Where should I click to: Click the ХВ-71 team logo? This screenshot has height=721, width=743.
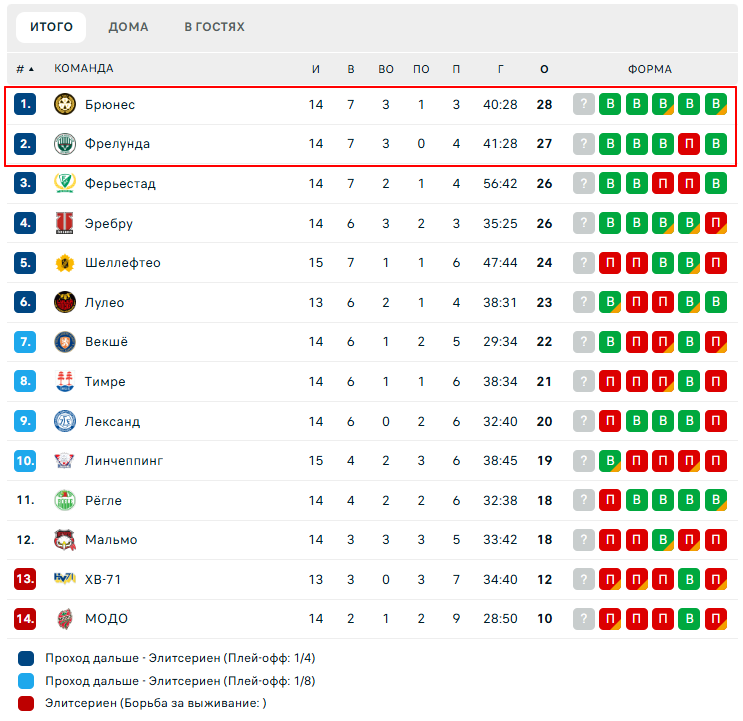tap(65, 579)
